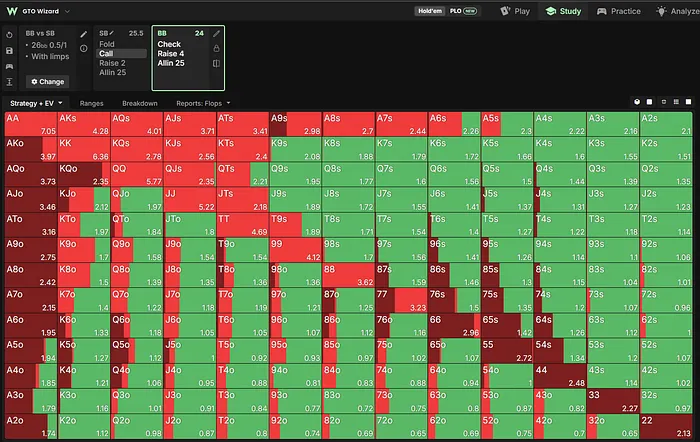
Task: Click the lock icon in the BB action box
Action: pyautogui.click(x=217, y=48)
